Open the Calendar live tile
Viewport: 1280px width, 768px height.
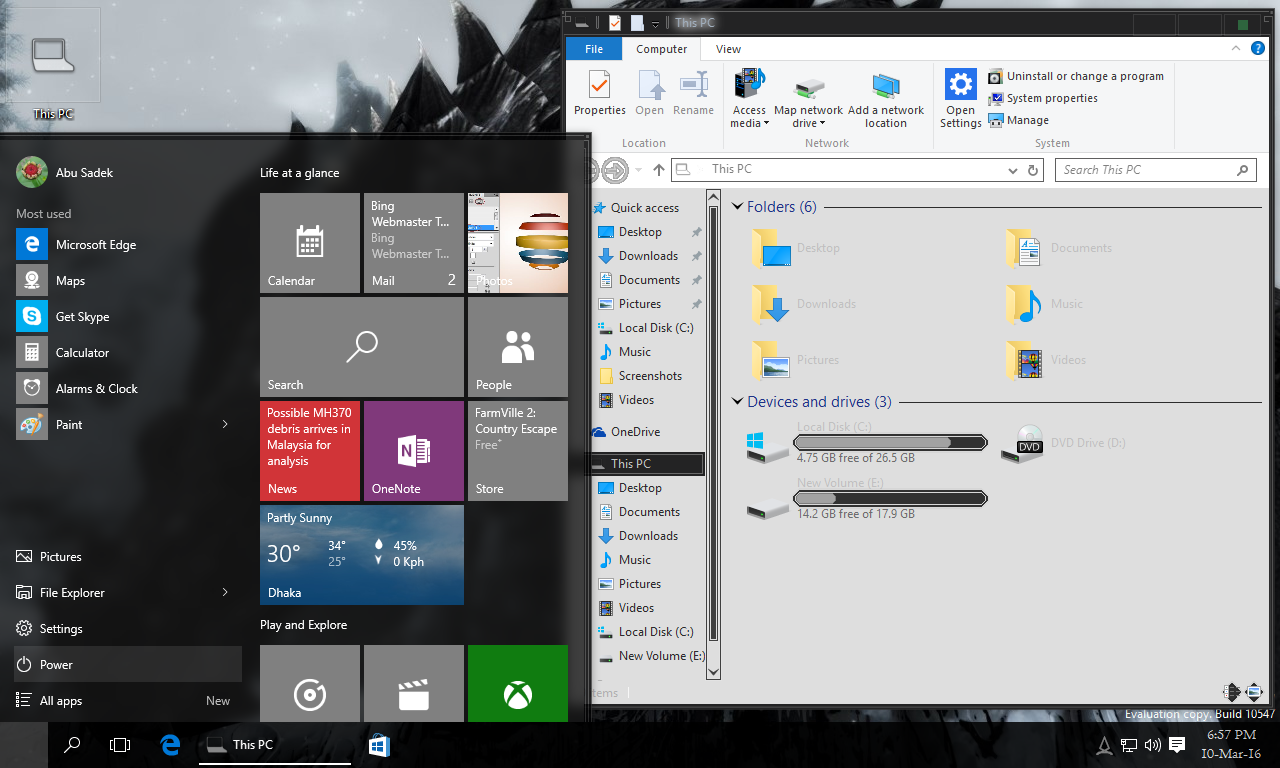(x=310, y=243)
